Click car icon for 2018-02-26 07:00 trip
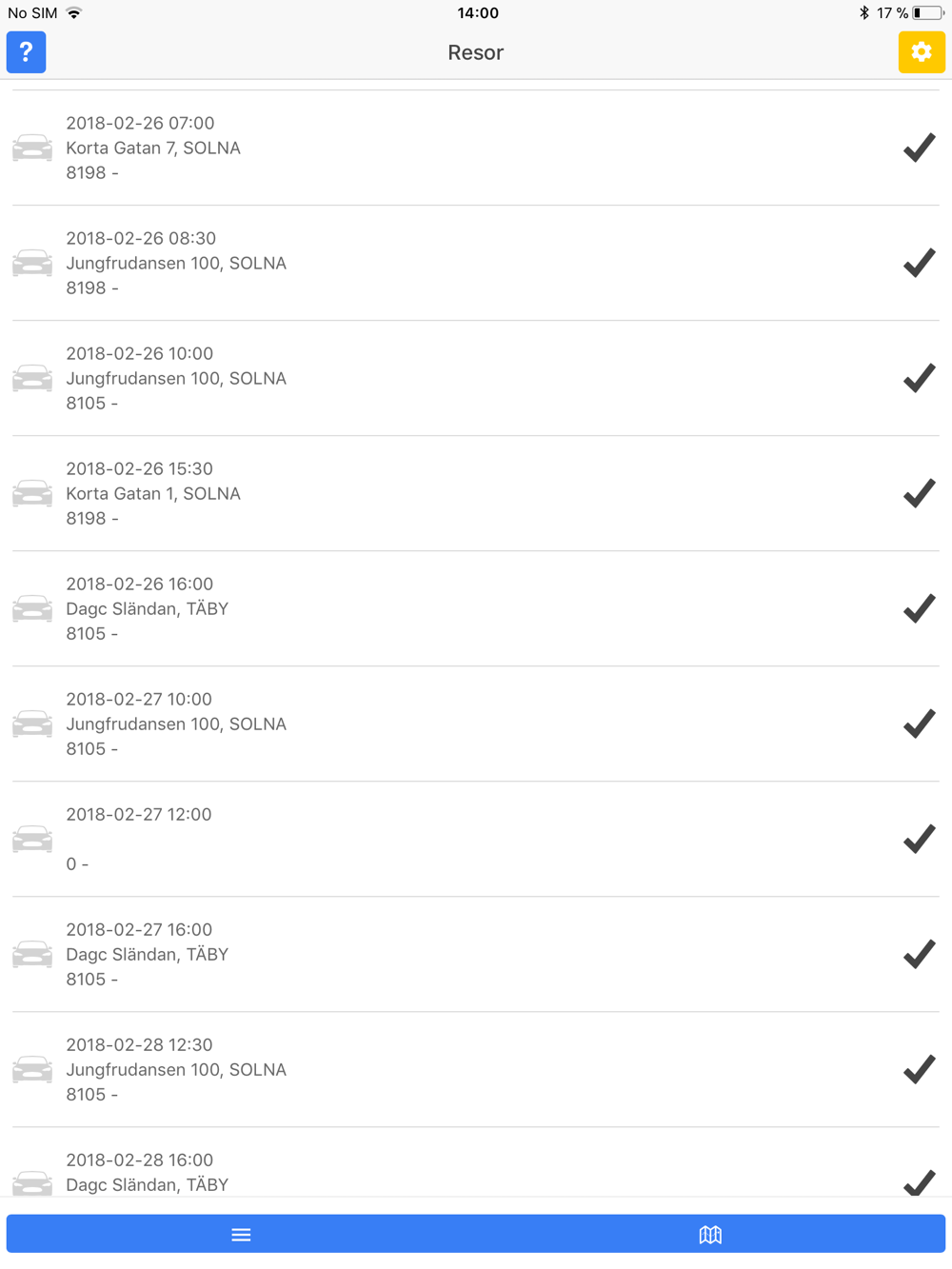Viewport: 952px width, 1269px height. coord(32,148)
